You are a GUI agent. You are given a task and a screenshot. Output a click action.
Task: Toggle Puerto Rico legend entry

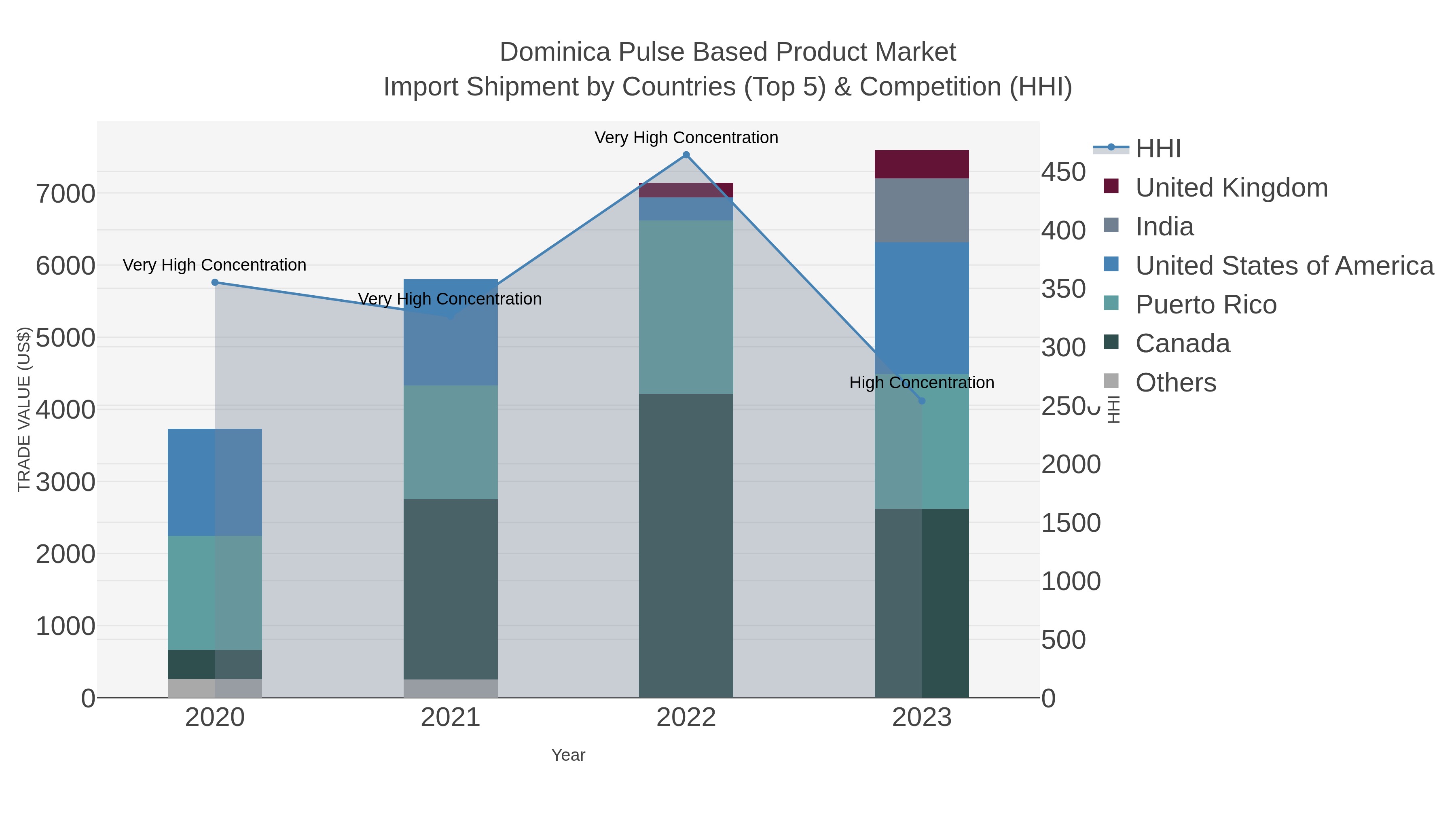1190,305
